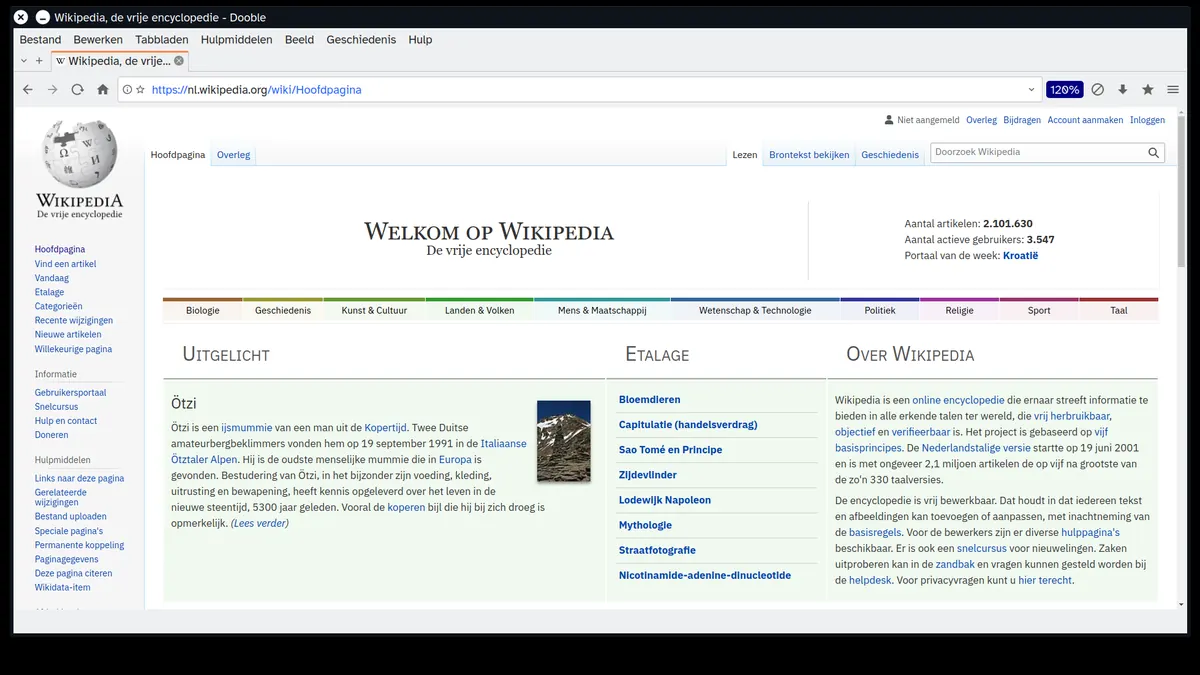Screen dimensions: 1200x675
Task: Reload the page with the refresh icon
Action: point(77,89)
